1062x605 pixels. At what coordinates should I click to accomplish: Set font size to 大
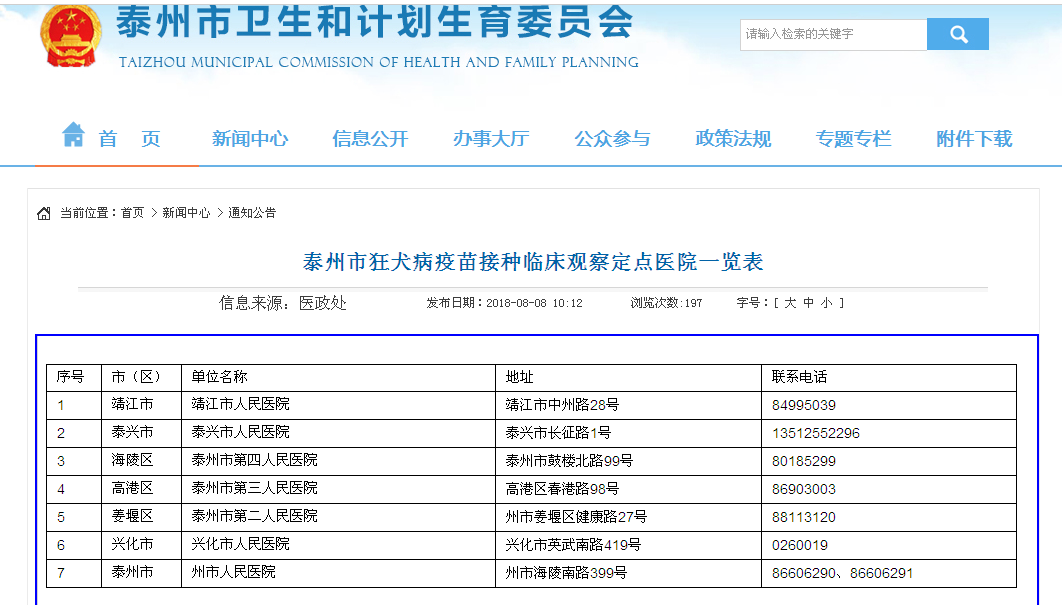point(790,303)
